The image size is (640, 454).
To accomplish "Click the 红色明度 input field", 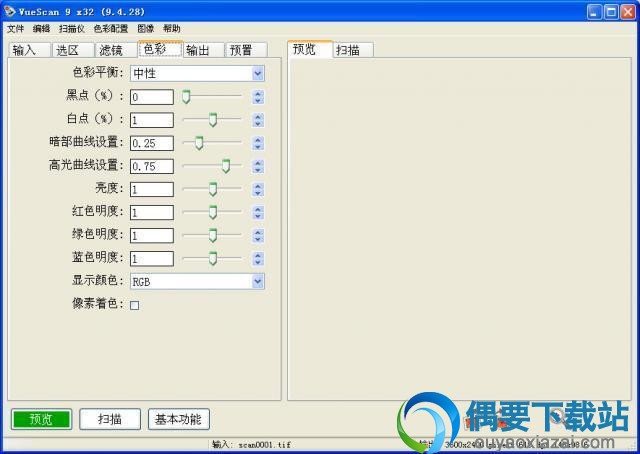I will [x=152, y=212].
